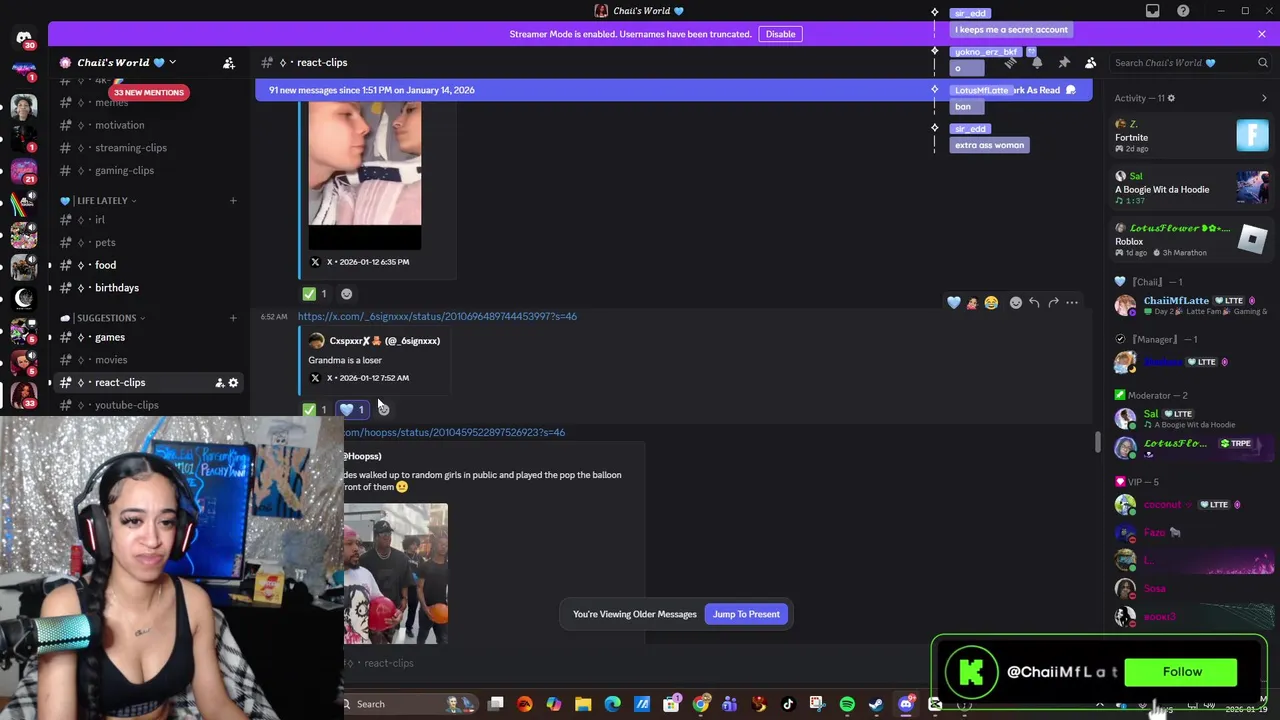Open the hoopss status link
Viewport: 1280px width, 720px height.
(x=454, y=432)
